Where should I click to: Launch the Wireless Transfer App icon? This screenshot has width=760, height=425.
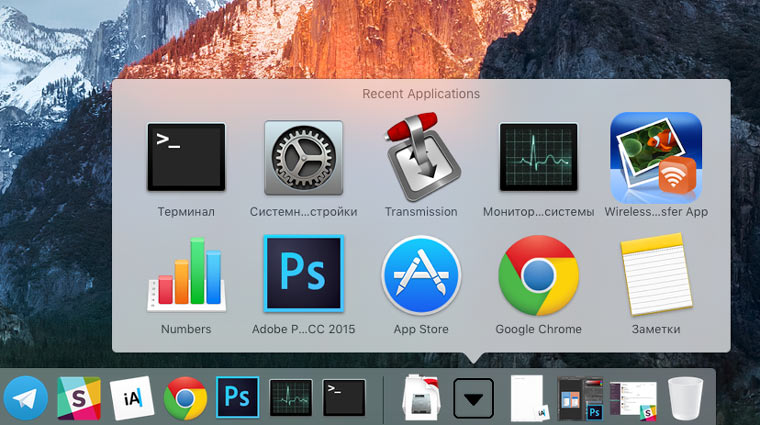[x=656, y=158]
